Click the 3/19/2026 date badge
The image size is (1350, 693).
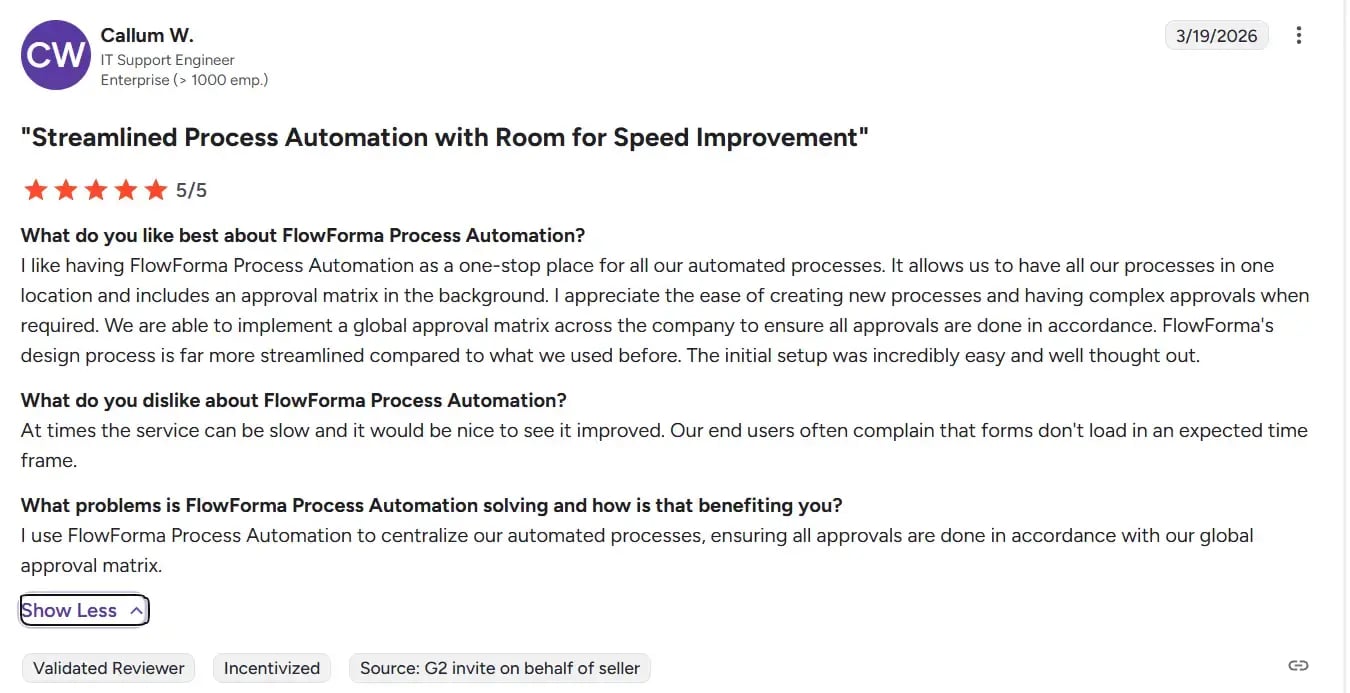point(1216,36)
